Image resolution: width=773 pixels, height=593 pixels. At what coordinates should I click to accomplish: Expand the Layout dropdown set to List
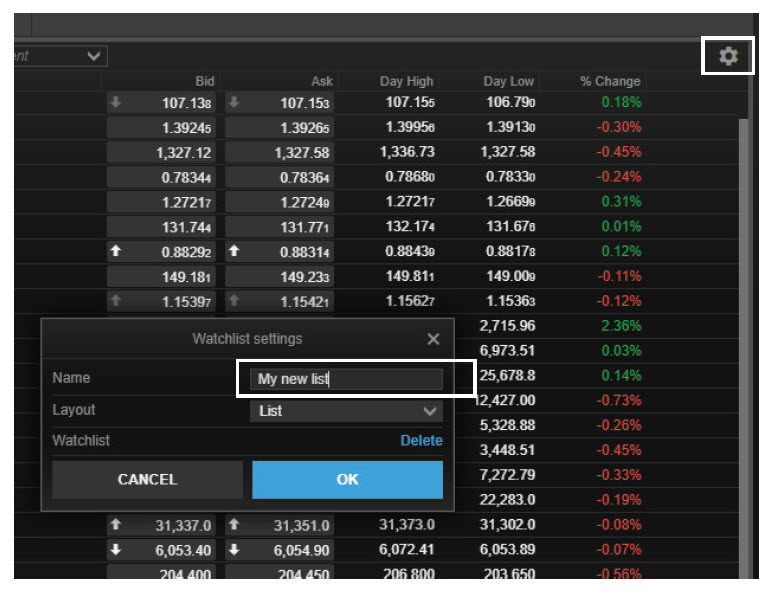pyautogui.click(x=345, y=411)
